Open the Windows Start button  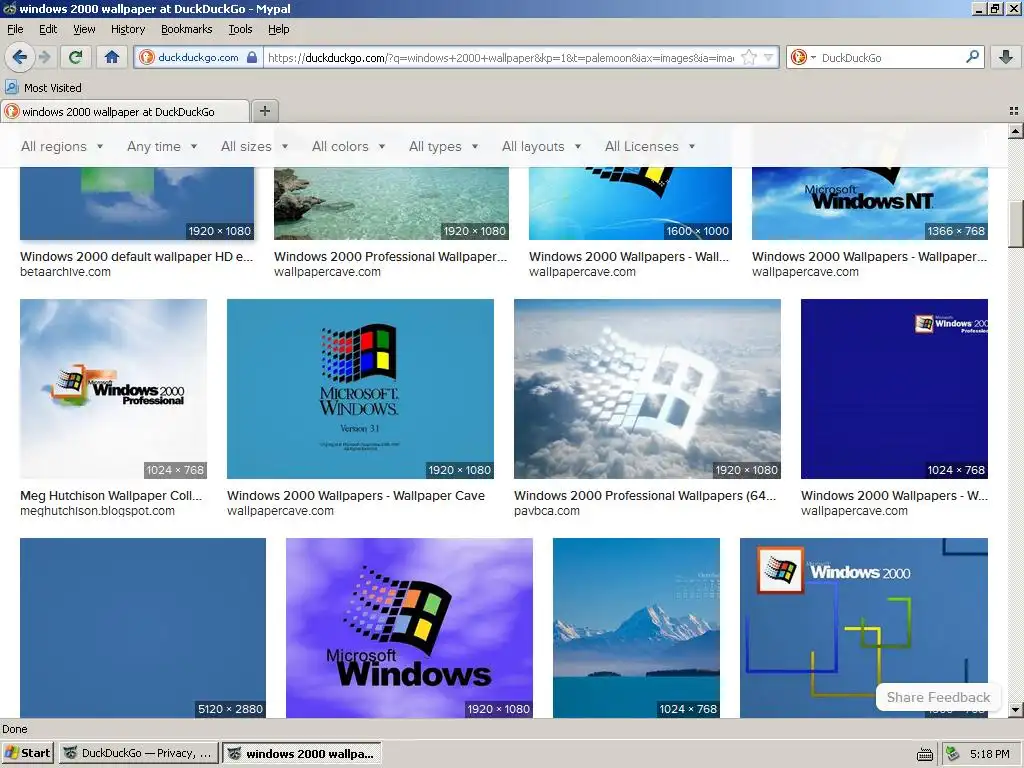pos(28,753)
